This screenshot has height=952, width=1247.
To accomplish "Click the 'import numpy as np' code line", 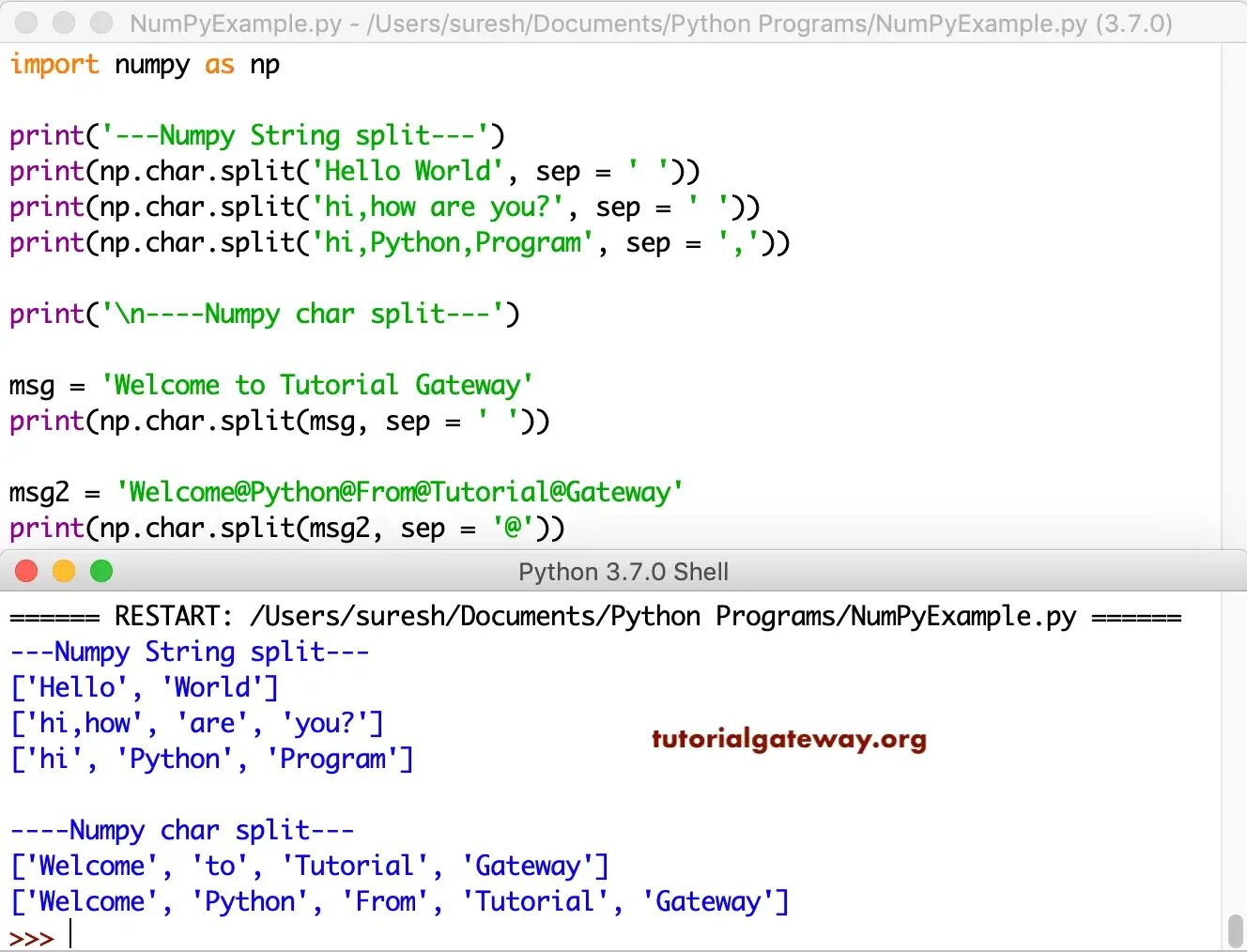I will click(x=145, y=65).
